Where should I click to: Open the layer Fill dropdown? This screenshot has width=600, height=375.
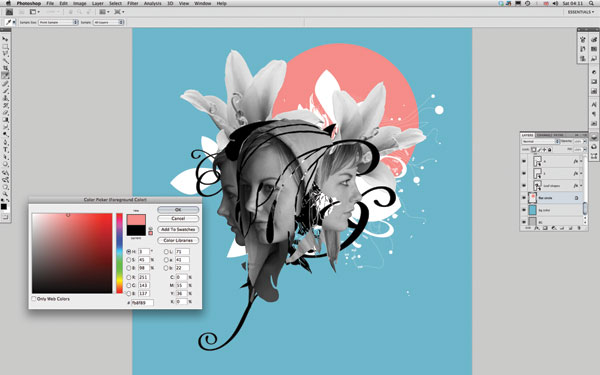tap(584, 150)
